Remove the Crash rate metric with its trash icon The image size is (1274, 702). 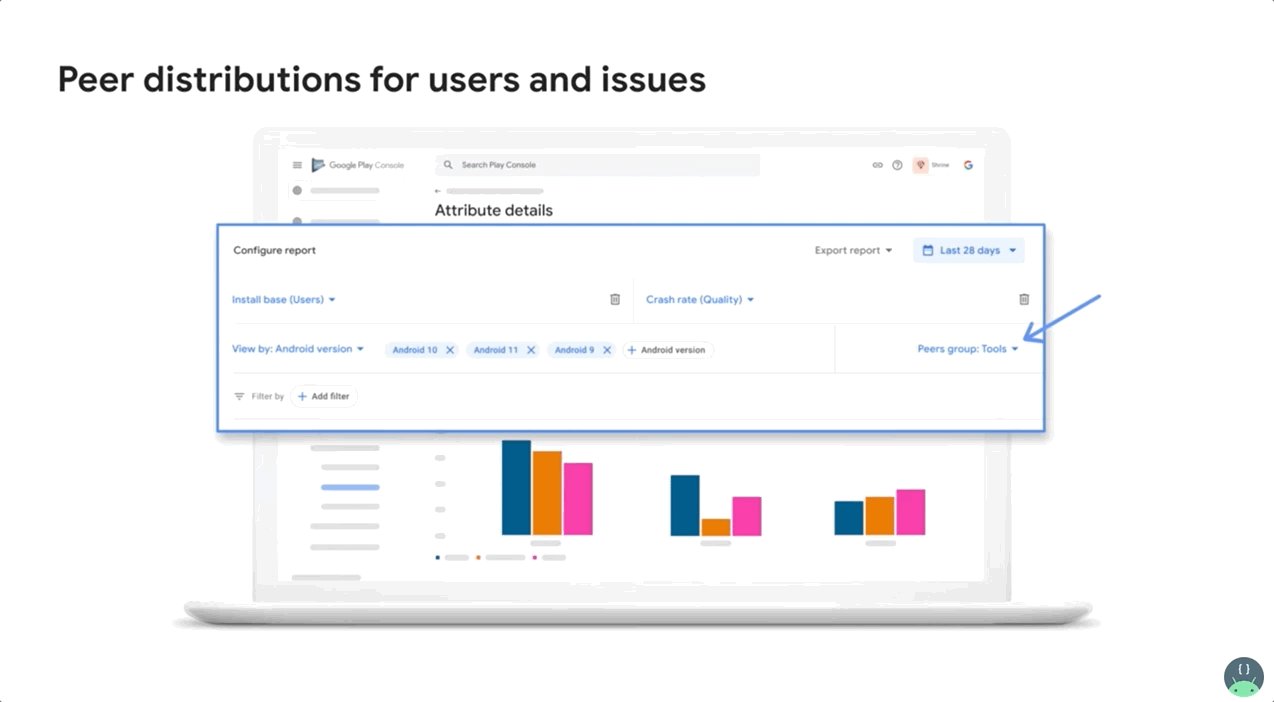(1023, 299)
